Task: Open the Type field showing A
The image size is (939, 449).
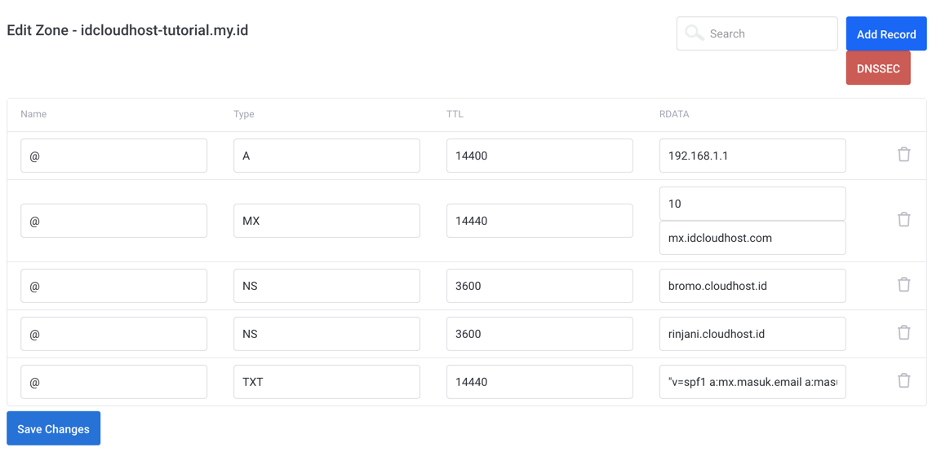Action: click(326, 156)
